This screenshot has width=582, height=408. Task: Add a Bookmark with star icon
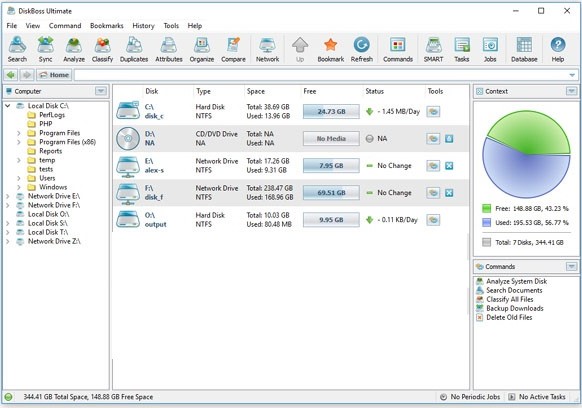point(331,49)
